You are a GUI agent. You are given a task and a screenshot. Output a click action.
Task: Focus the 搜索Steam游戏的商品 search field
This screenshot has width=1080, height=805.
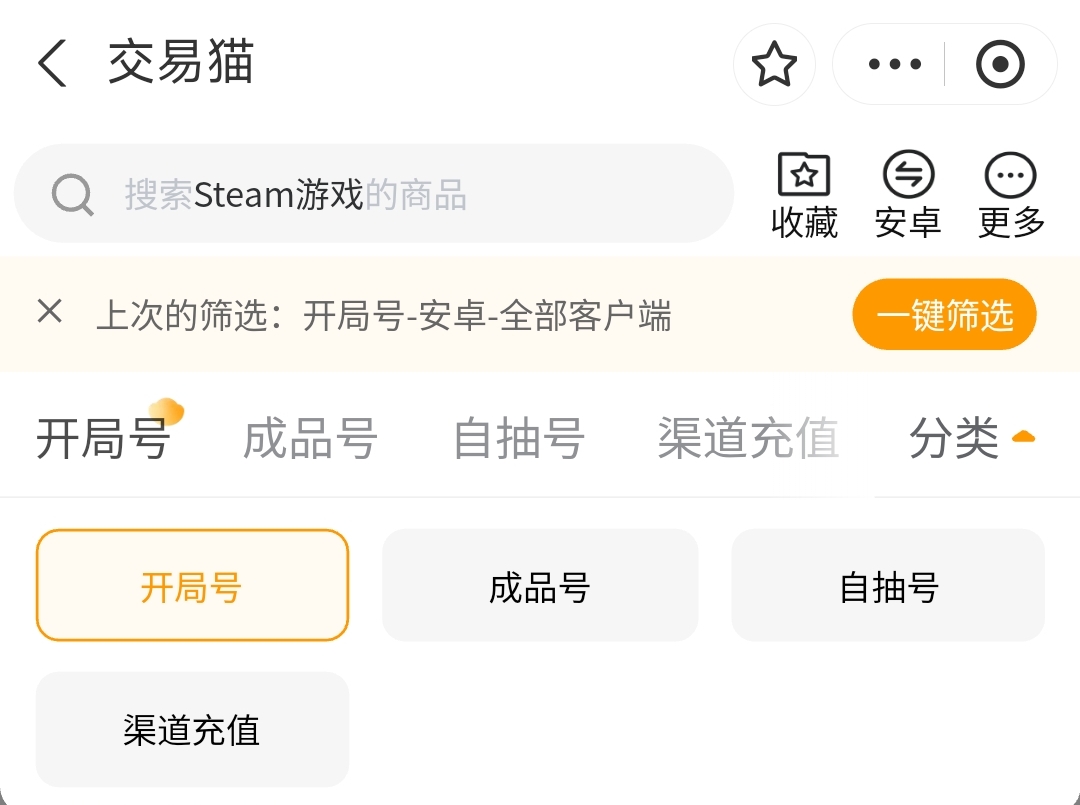coord(400,195)
